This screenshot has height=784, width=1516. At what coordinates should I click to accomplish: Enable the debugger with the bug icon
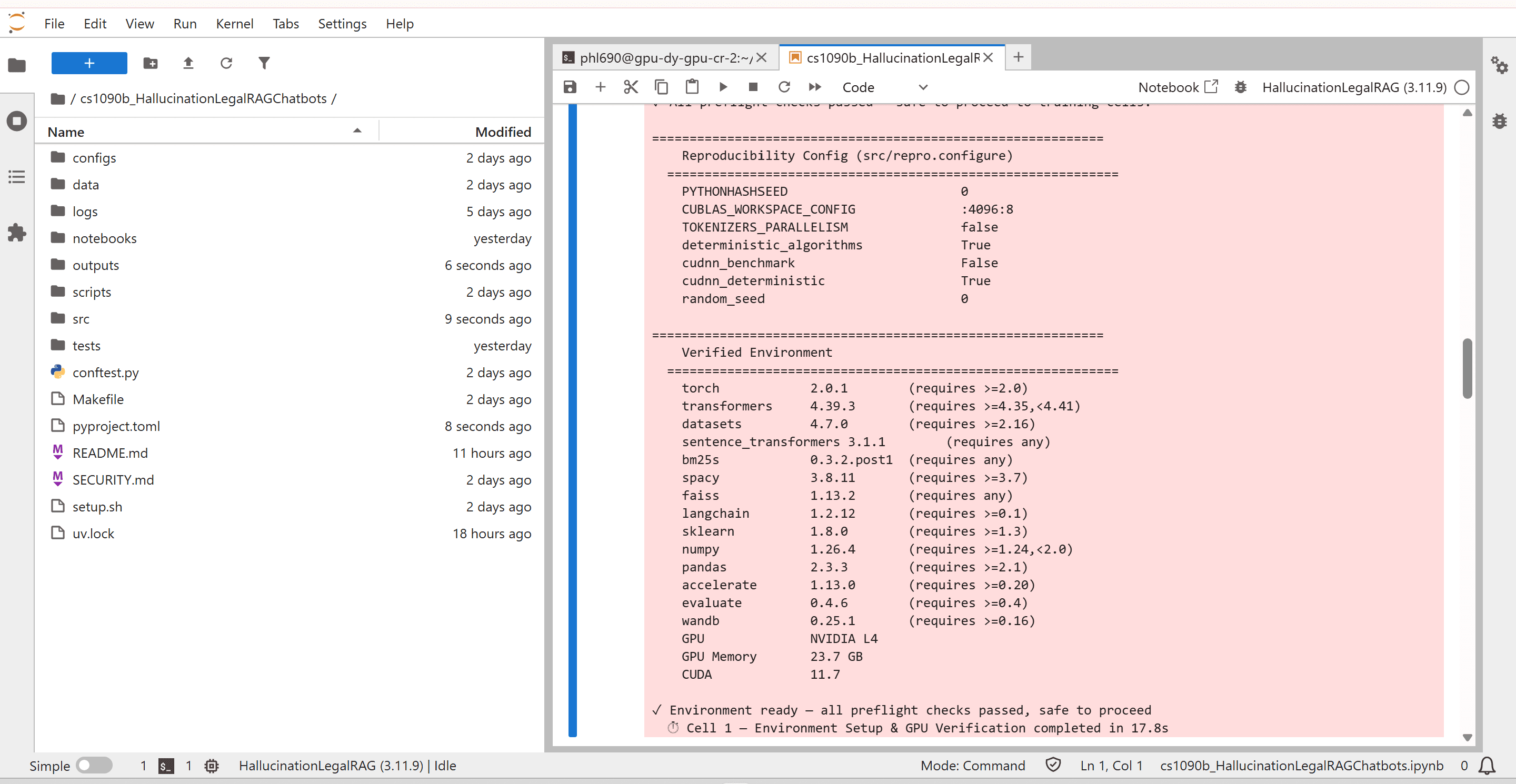(1241, 86)
